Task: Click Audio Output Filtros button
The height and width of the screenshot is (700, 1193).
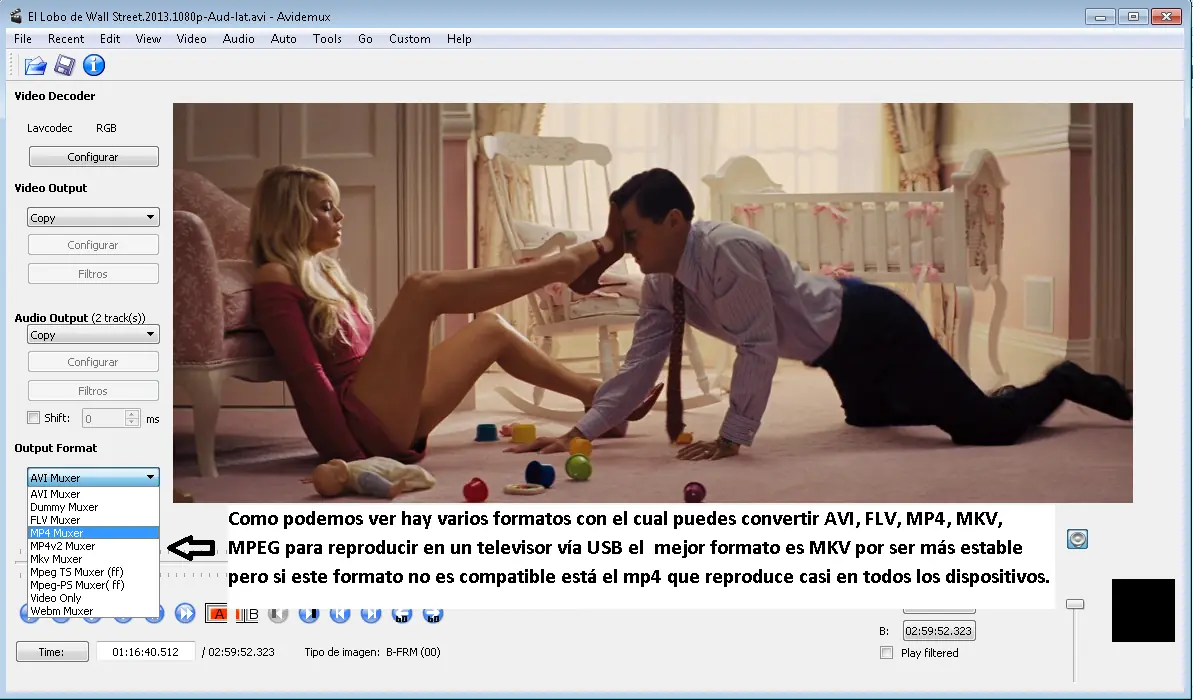Action: (94, 391)
